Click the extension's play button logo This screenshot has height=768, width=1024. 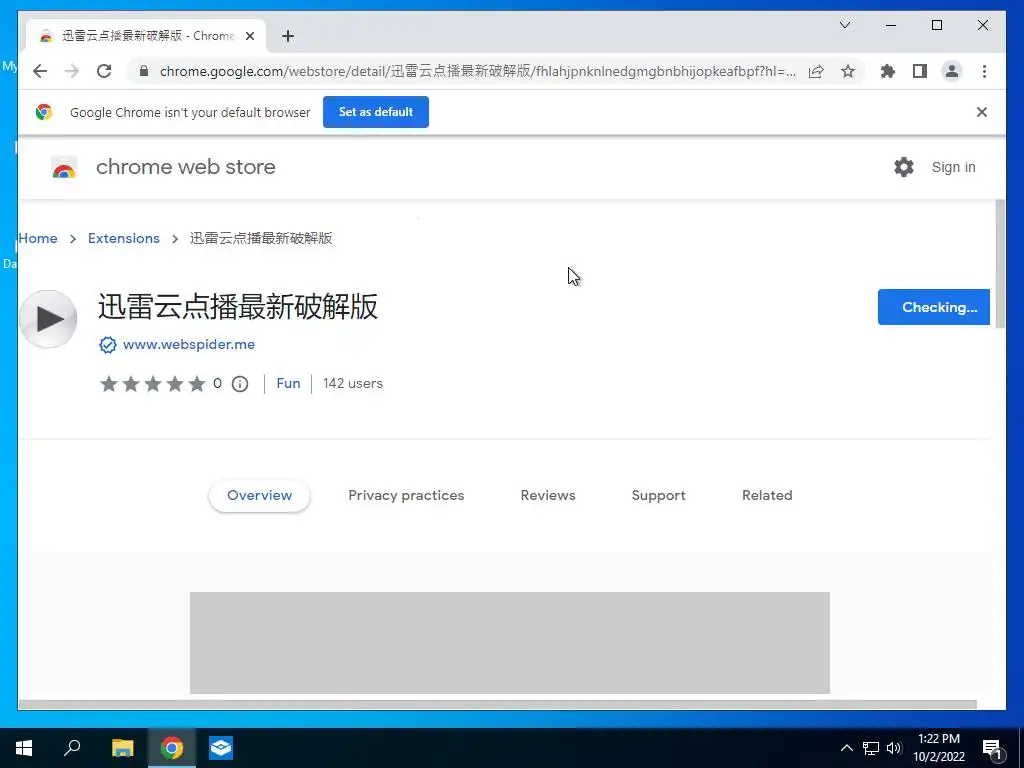(48, 319)
